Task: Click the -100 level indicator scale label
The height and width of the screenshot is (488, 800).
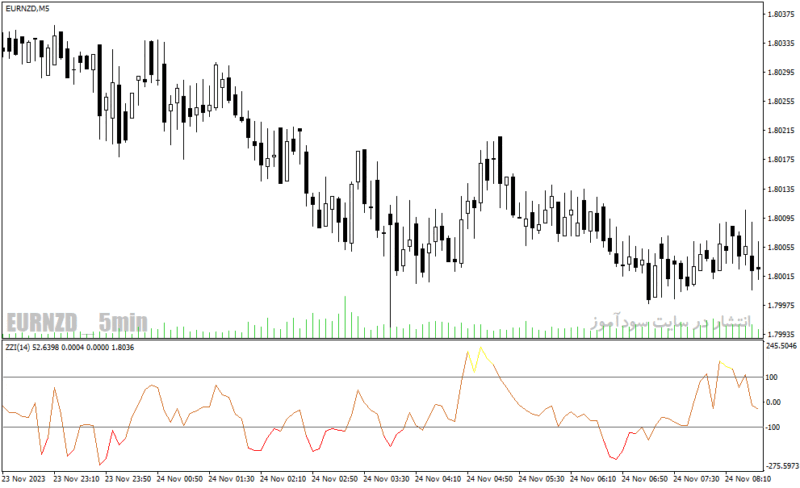Action: point(773,427)
